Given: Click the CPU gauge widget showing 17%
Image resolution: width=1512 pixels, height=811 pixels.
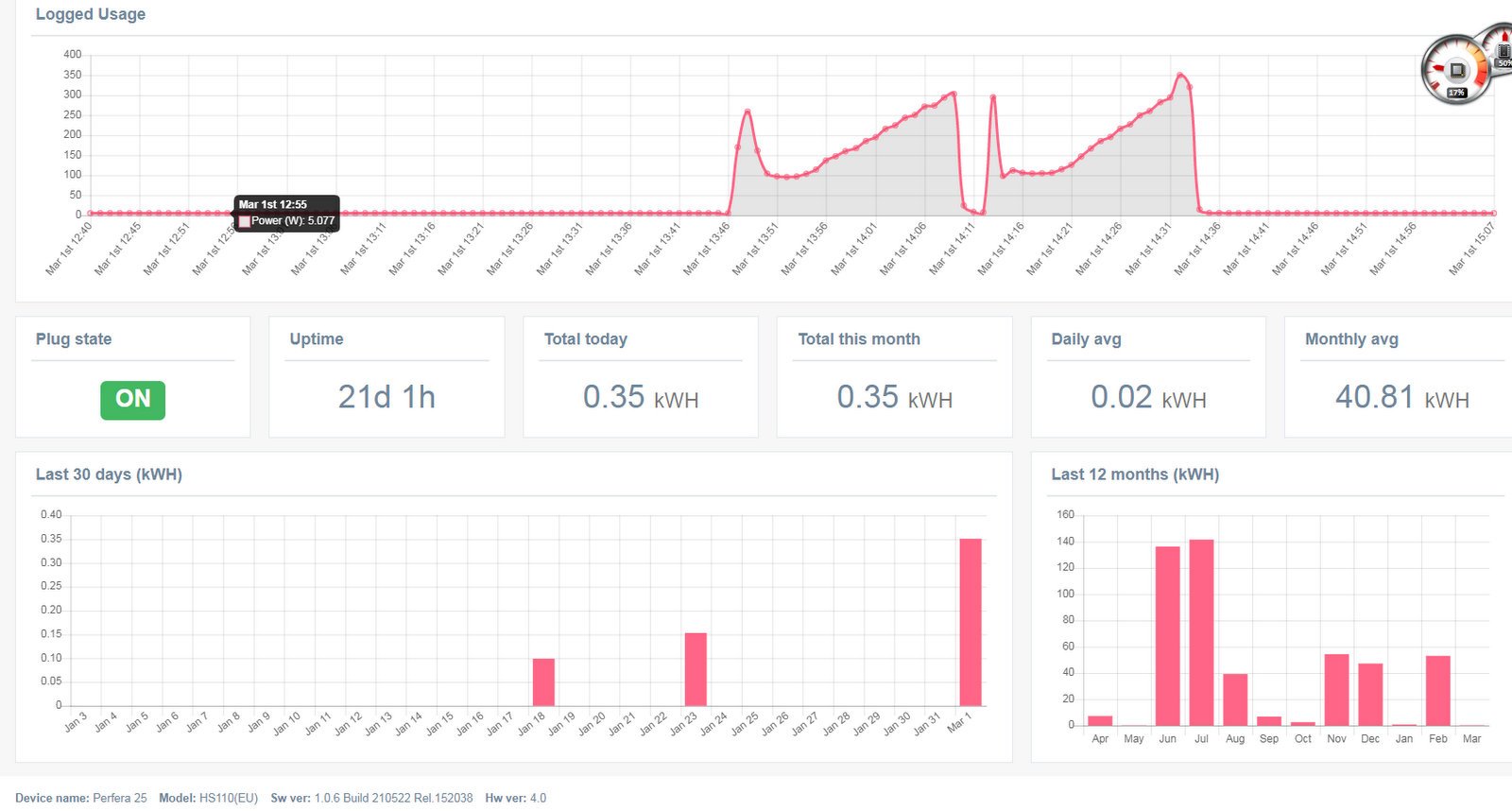Looking at the screenshot, I should pyautogui.click(x=1456, y=70).
